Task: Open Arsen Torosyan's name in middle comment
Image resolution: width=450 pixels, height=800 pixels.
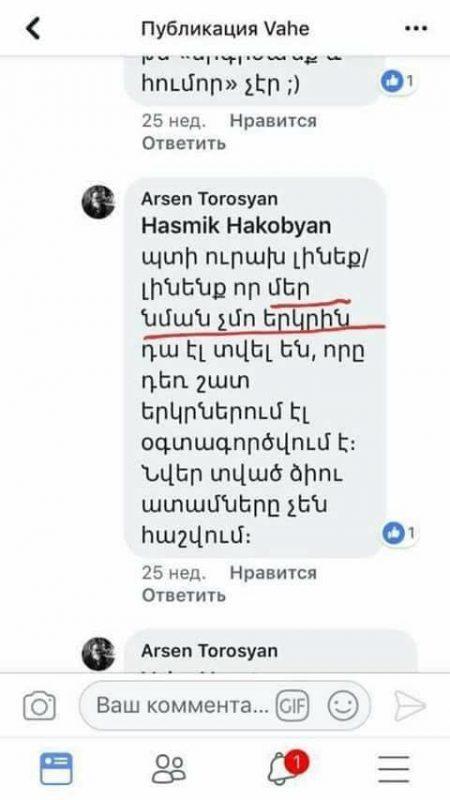Action: (210, 199)
